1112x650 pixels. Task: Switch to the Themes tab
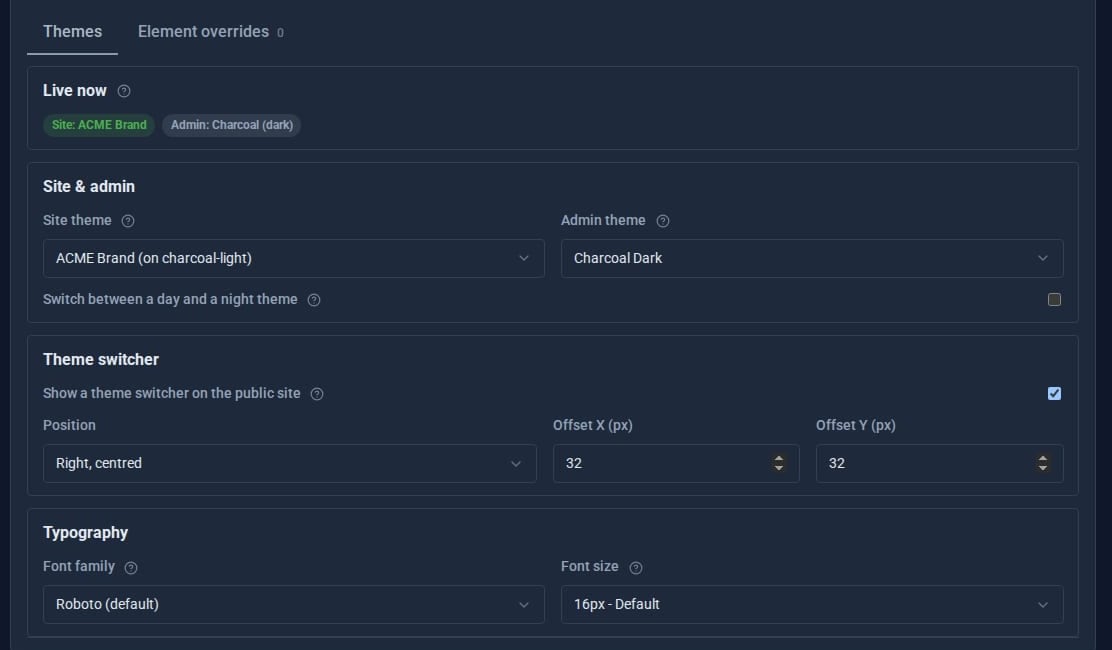pos(72,32)
